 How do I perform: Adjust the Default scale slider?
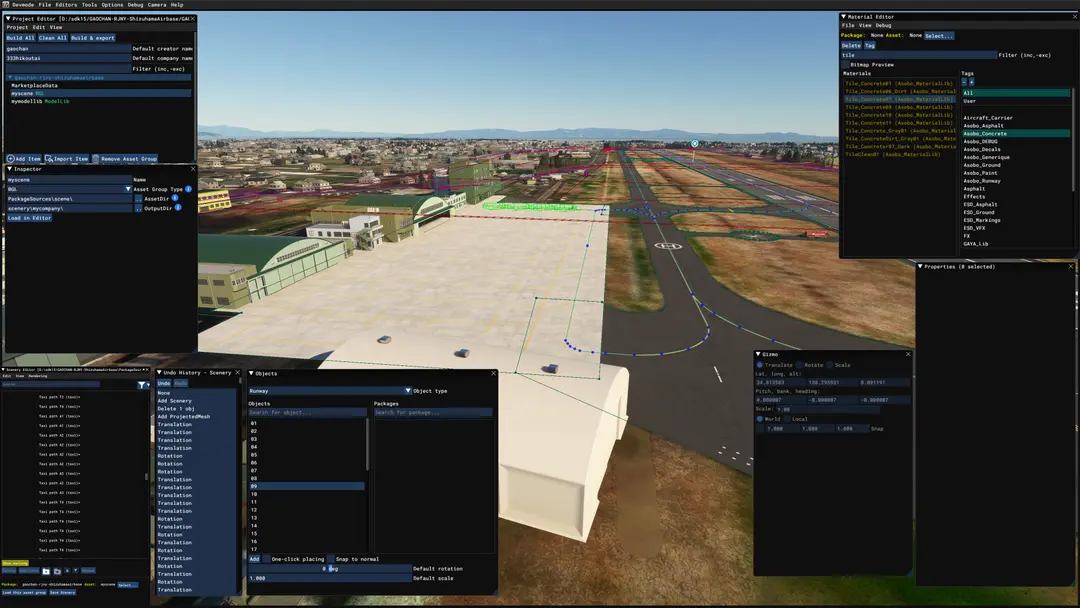click(x=329, y=578)
